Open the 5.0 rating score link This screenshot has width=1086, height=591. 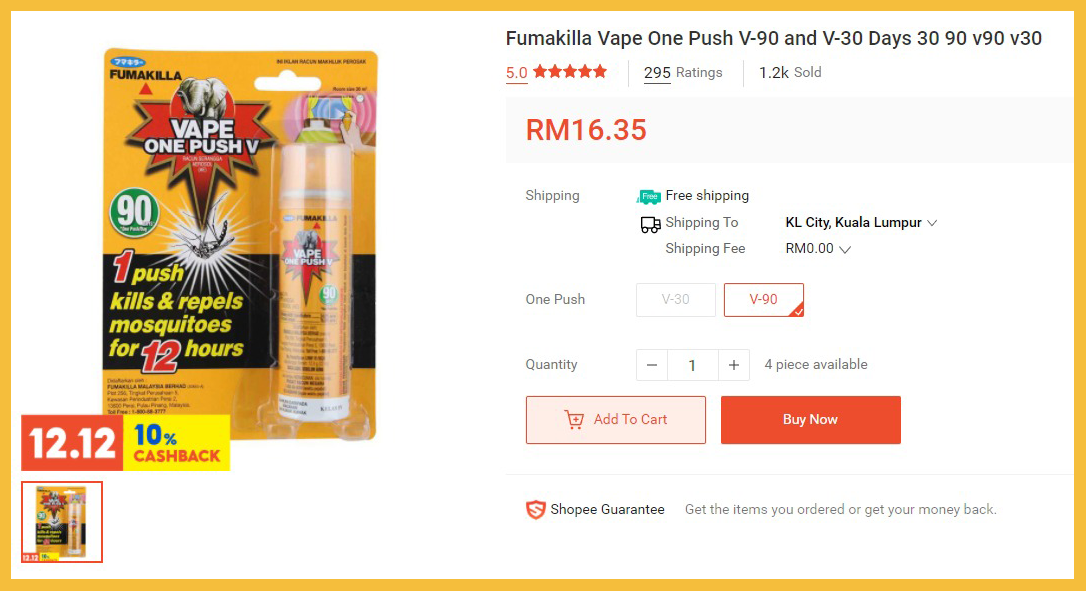coord(517,73)
